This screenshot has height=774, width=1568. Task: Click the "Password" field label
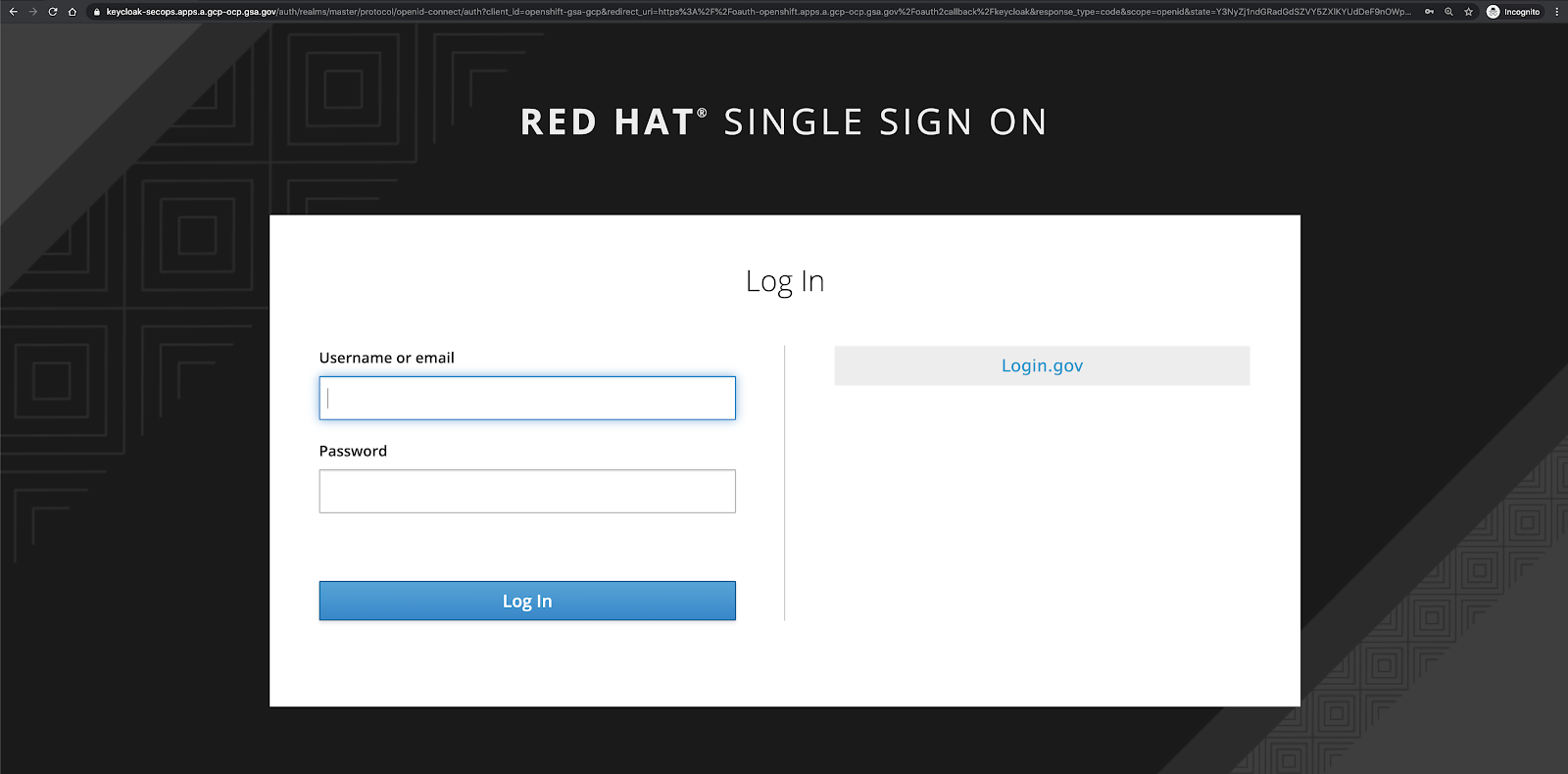353,451
